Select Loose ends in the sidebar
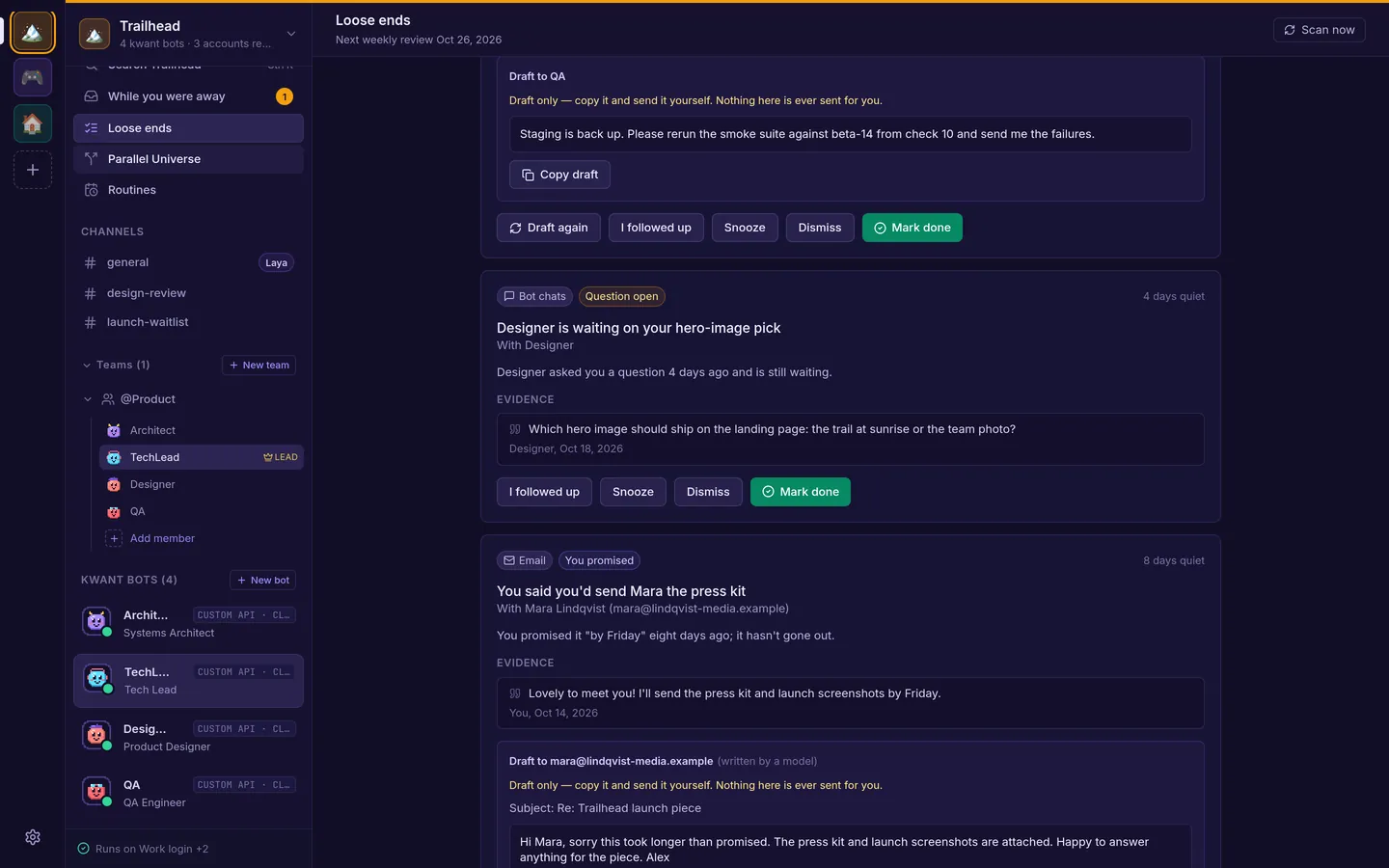Image resolution: width=1389 pixels, height=868 pixels. click(188, 128)
